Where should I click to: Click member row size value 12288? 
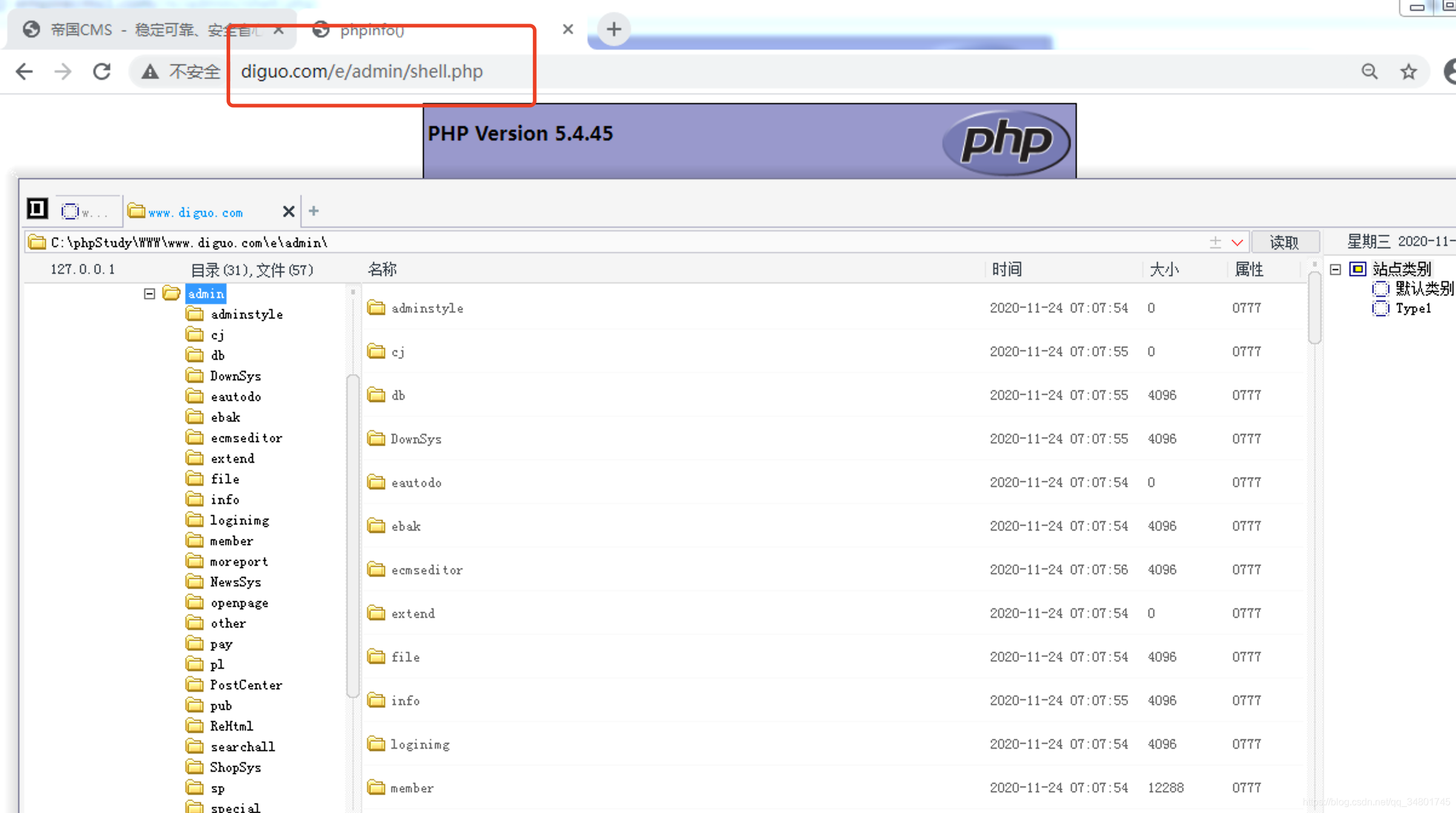coord(1165,788)
